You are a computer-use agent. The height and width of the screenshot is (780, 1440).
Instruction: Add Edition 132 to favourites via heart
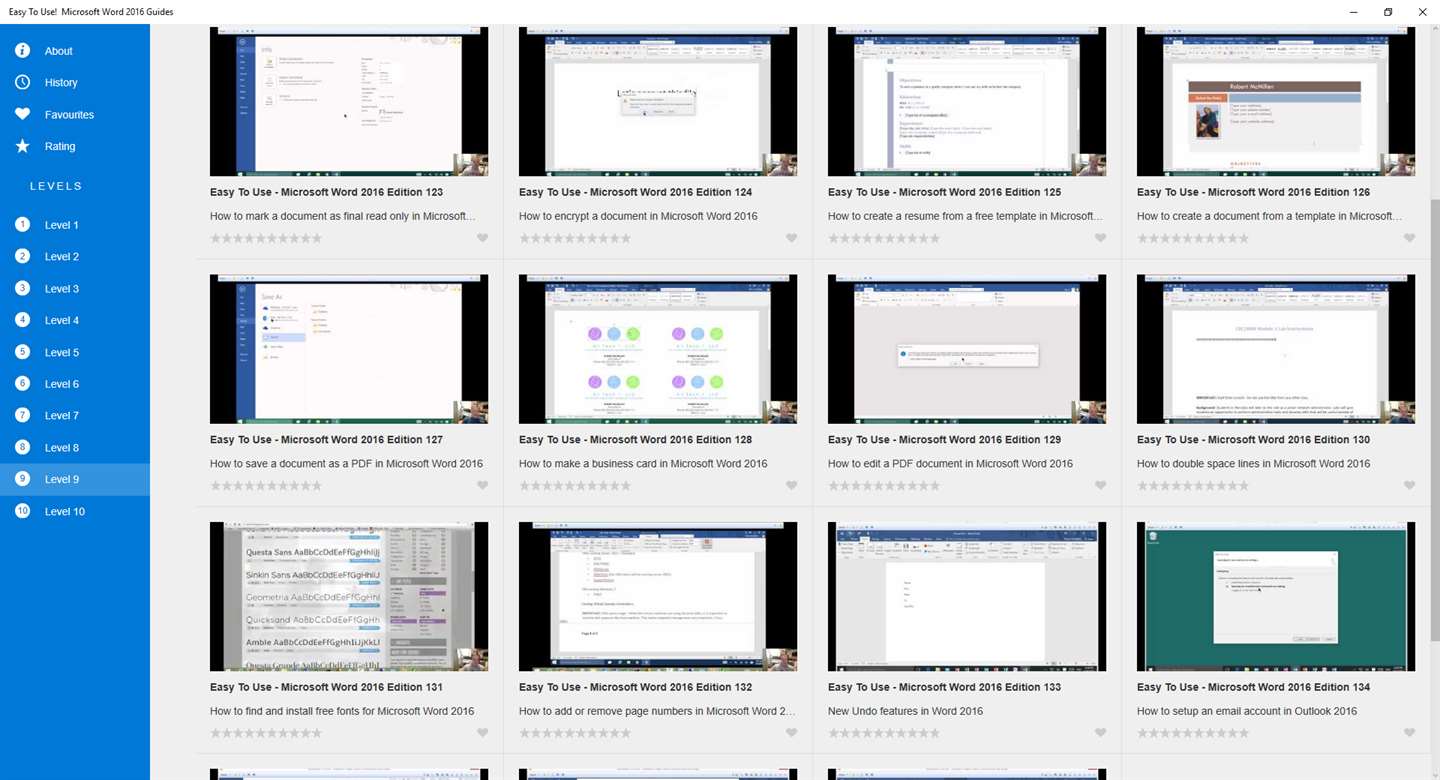click(791, 733)
